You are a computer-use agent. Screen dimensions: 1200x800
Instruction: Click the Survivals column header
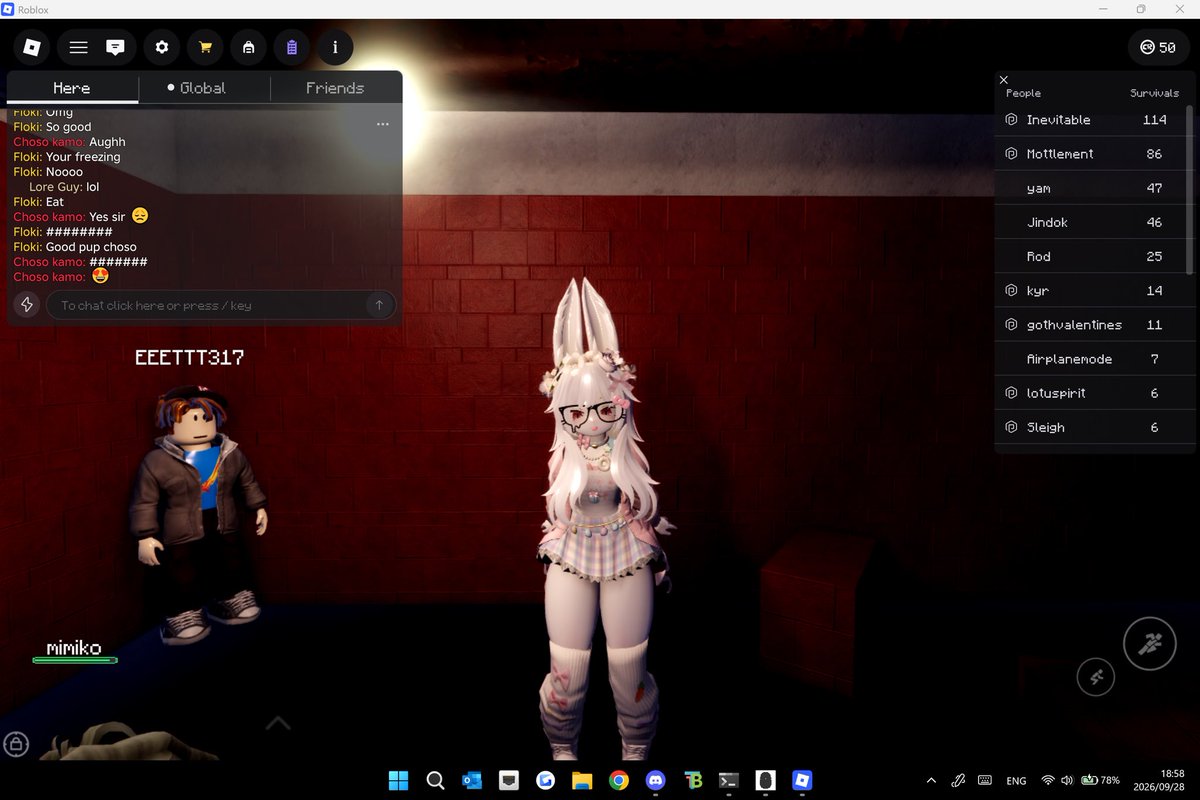1154,93
